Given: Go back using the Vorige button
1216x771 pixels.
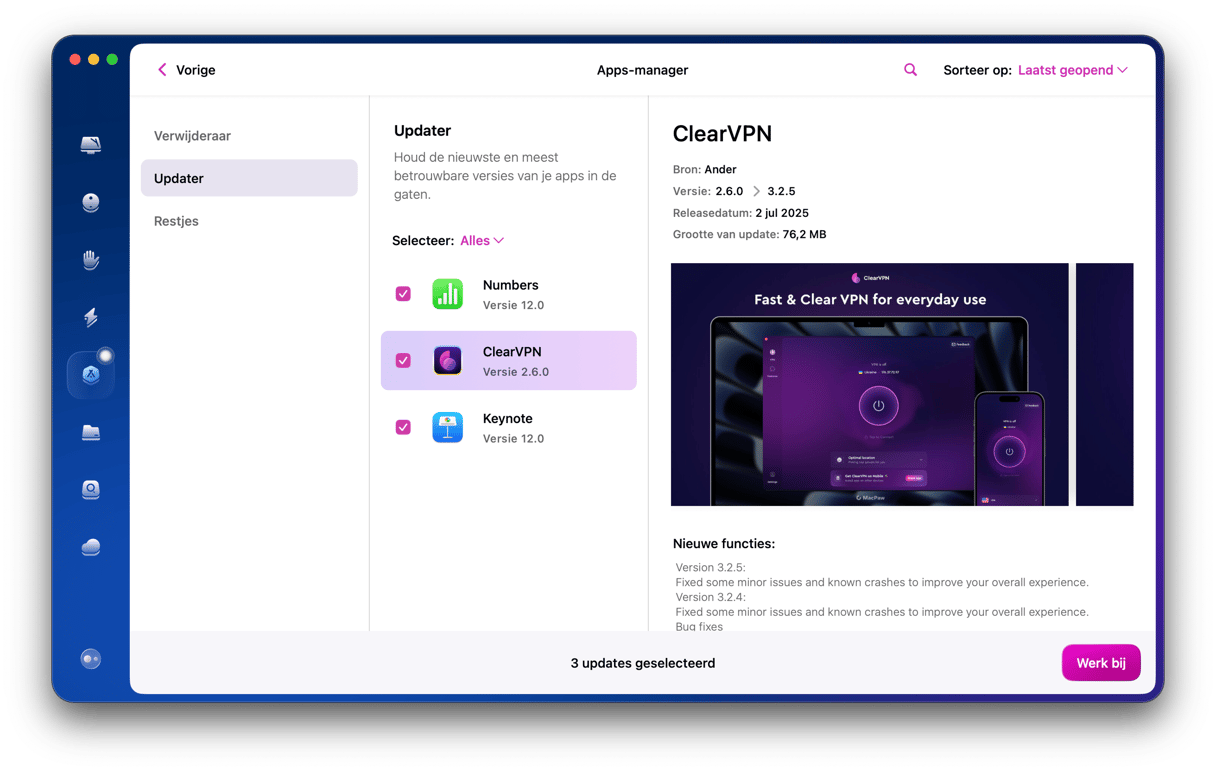Looking at the screenshot, I should pyautogui.click(x=186, y=70).
